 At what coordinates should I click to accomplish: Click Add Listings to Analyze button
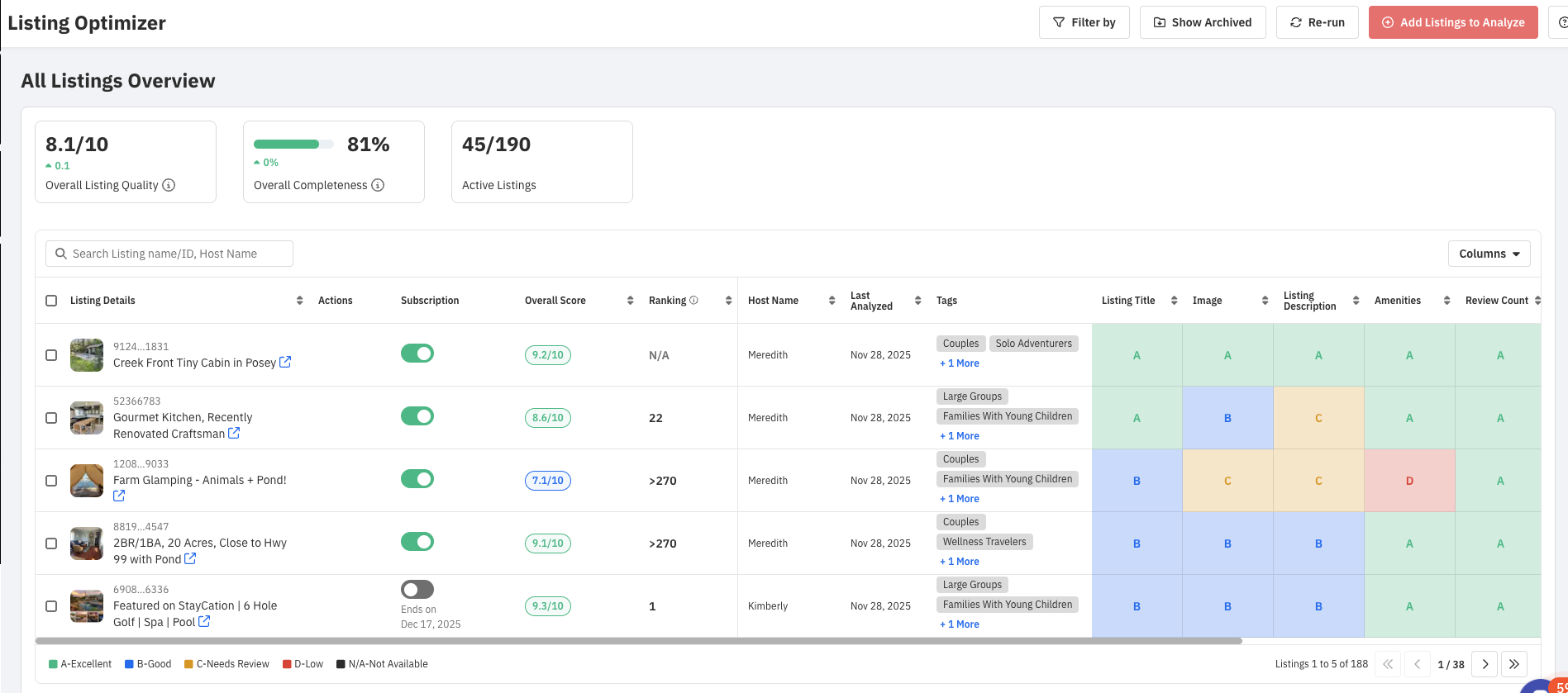pyautogui.click(x=1452, y=22)
